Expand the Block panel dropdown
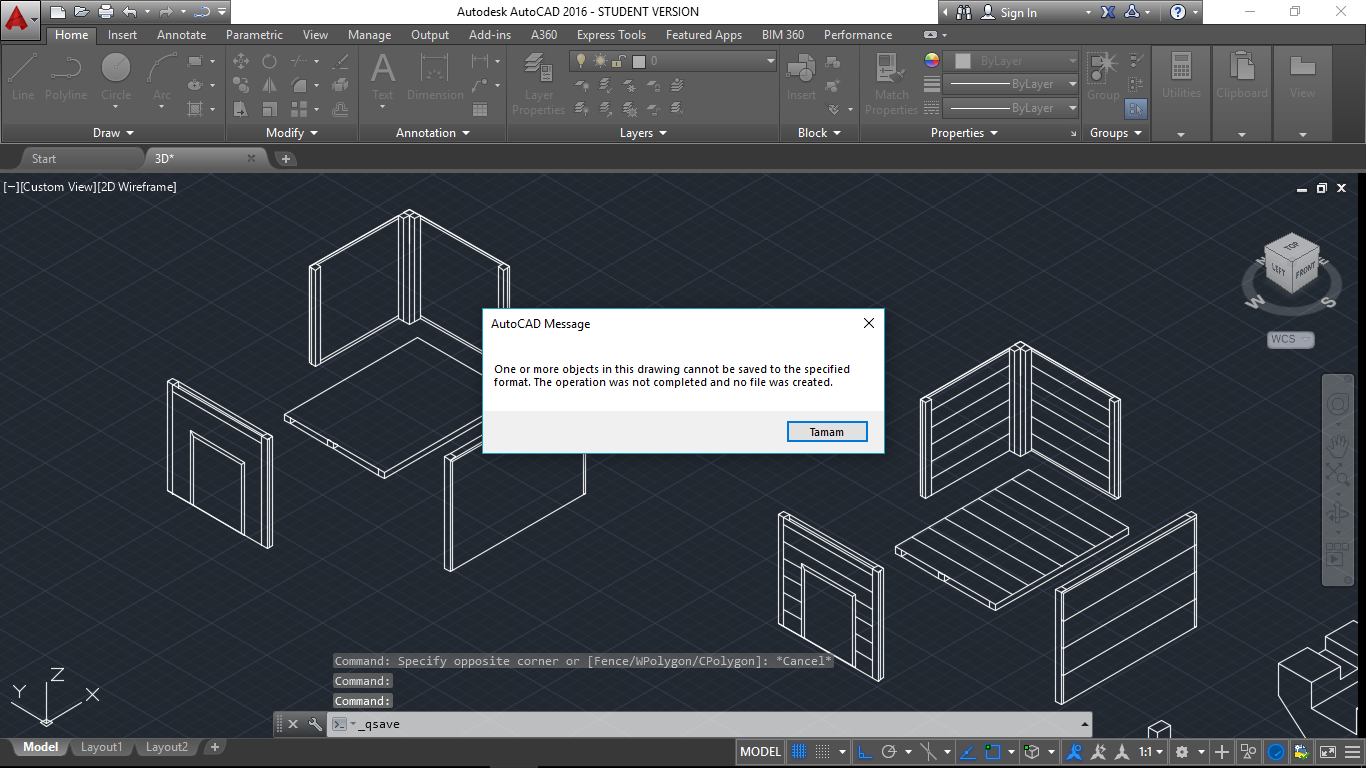 [x=819, y=133]
